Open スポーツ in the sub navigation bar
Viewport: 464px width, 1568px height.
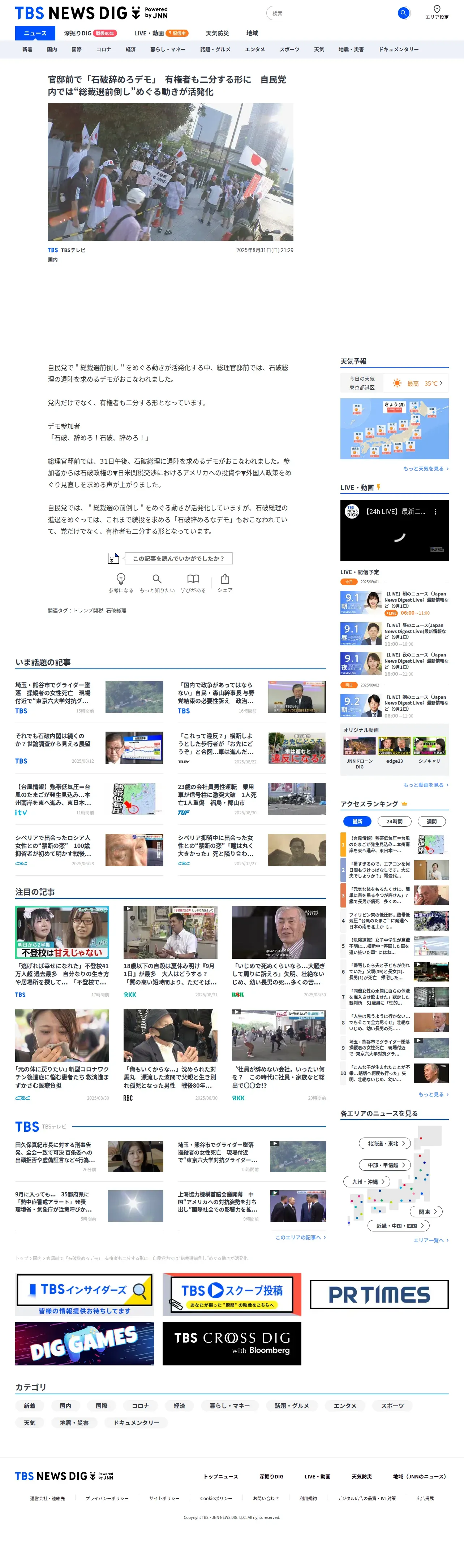[x=289, y=49]
